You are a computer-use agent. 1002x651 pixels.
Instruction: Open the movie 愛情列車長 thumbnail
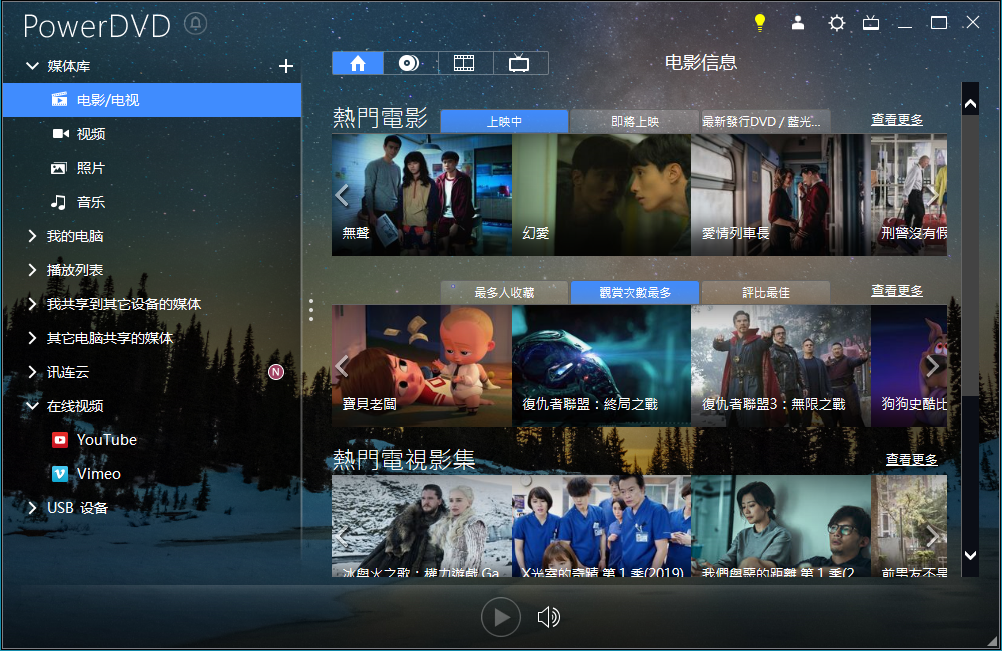coord(781,195)
